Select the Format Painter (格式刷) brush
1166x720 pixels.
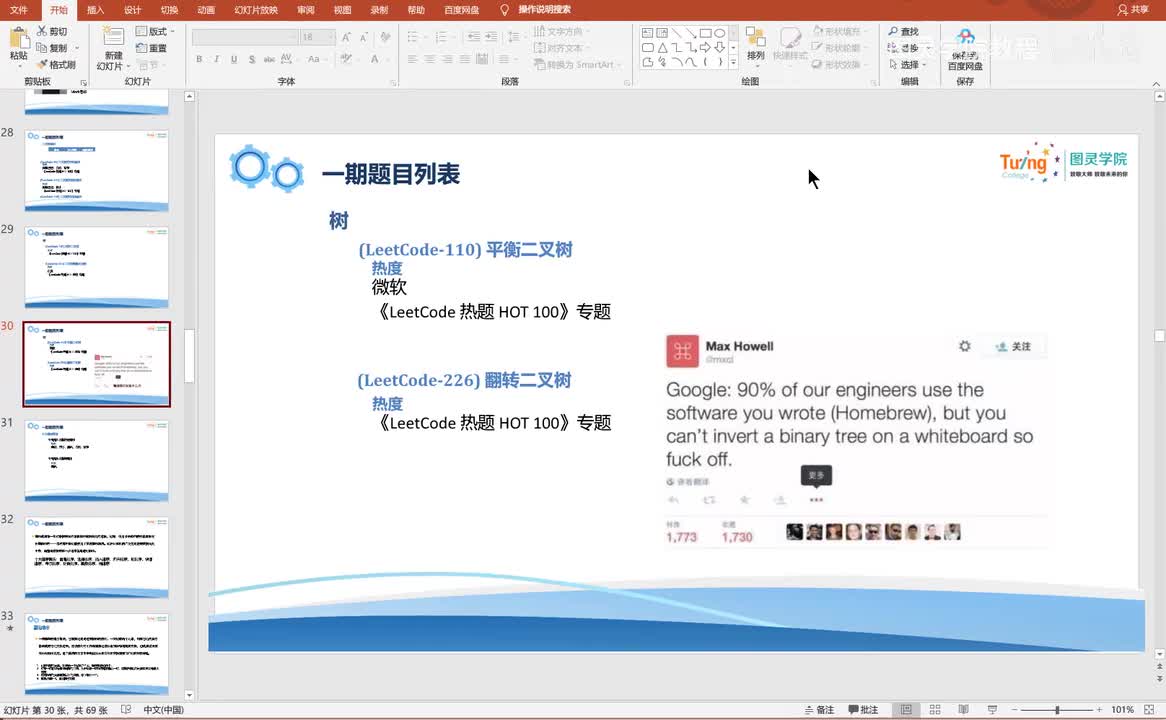click(42, 65)
